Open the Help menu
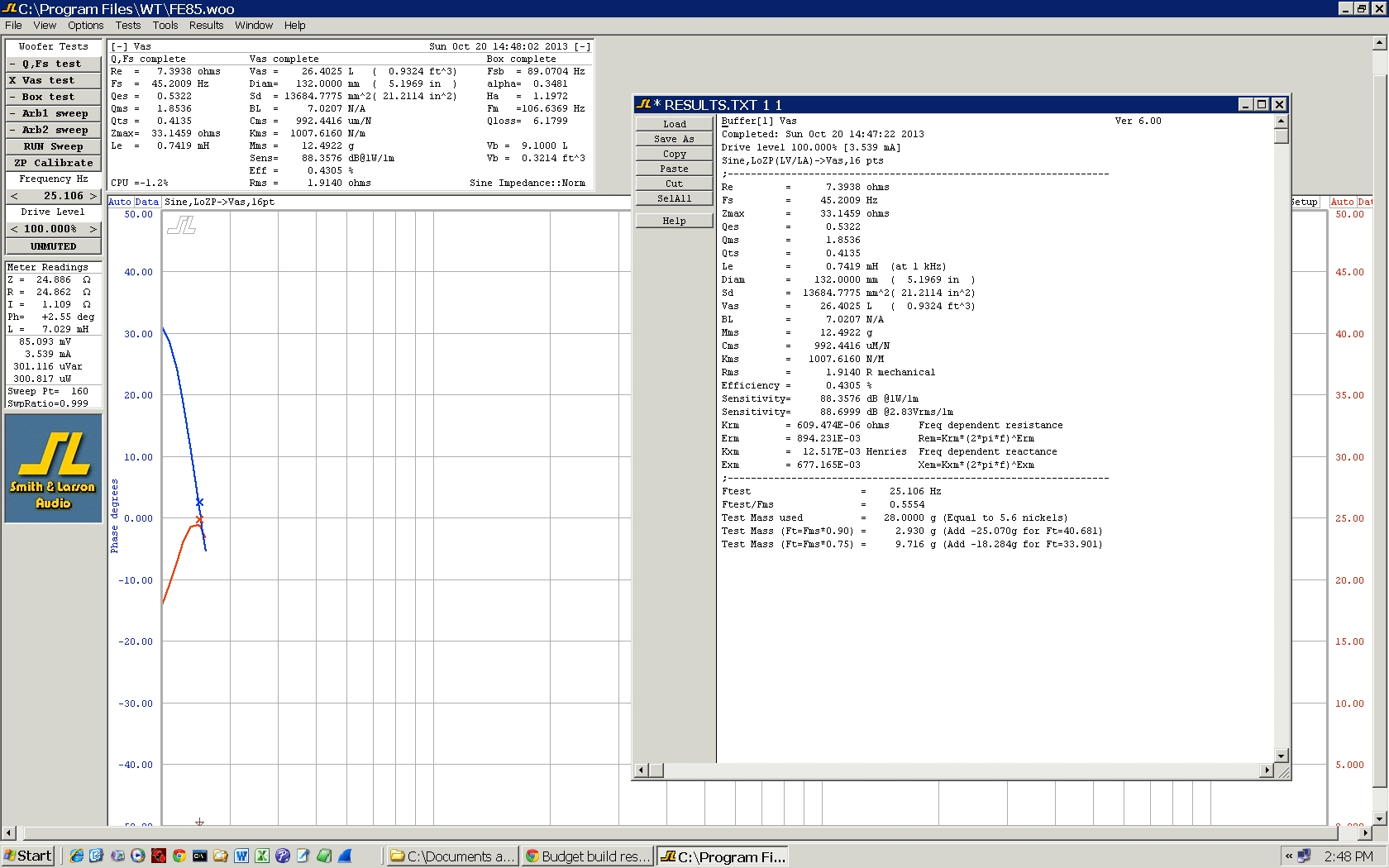1389x868 pixels. click(295, 25)
